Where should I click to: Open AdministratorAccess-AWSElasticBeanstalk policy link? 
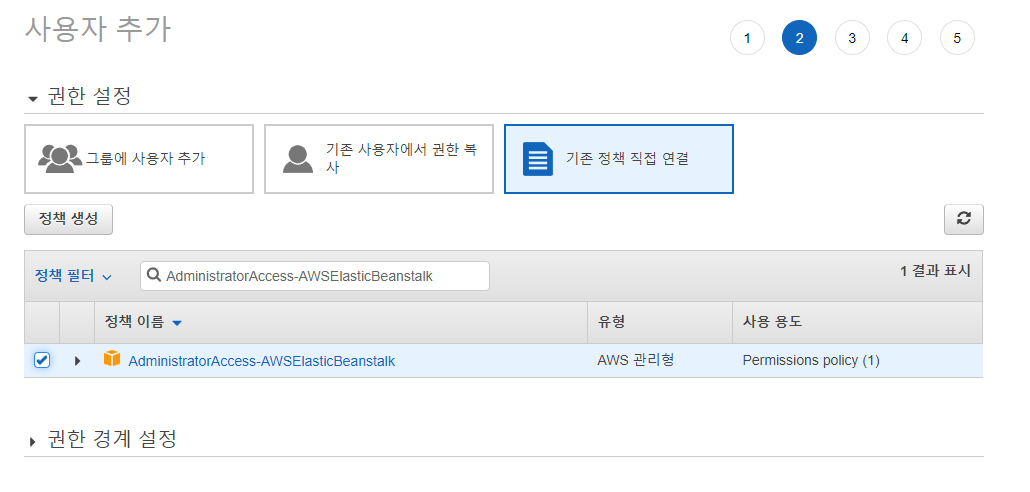click(261, 361)
